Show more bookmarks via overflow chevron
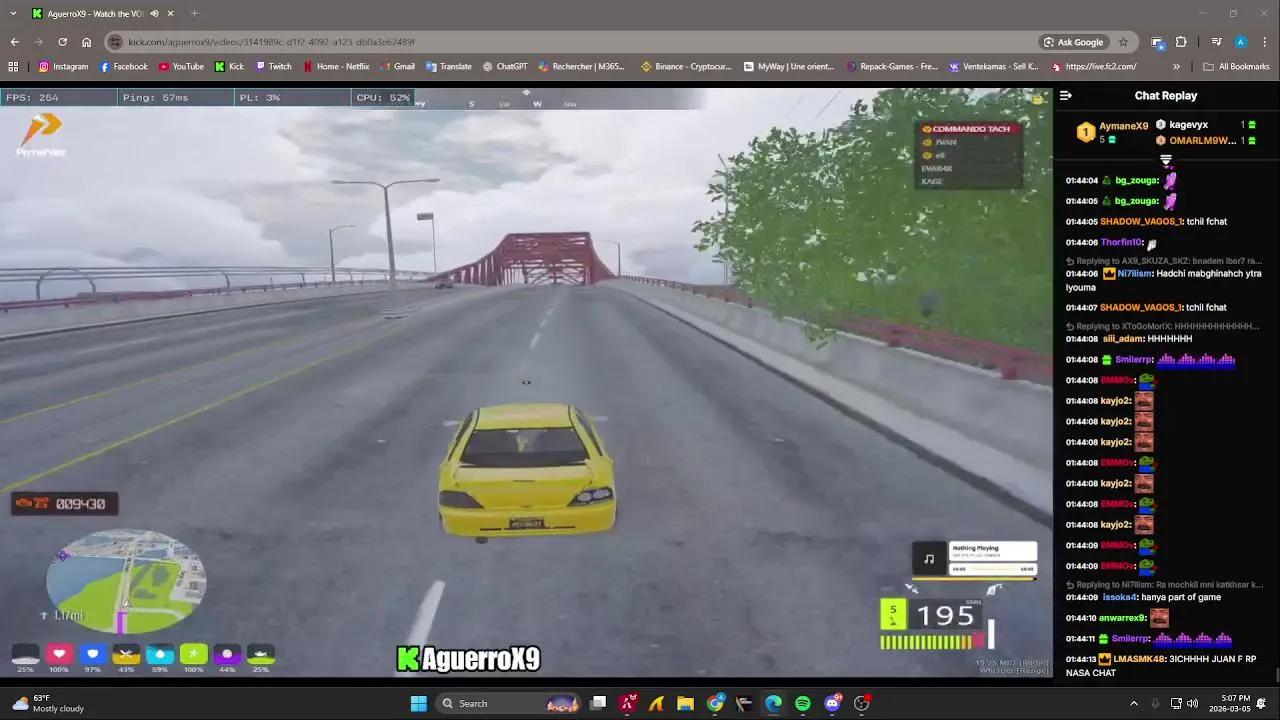1280x720 pixels. [x=1176, y=67]
